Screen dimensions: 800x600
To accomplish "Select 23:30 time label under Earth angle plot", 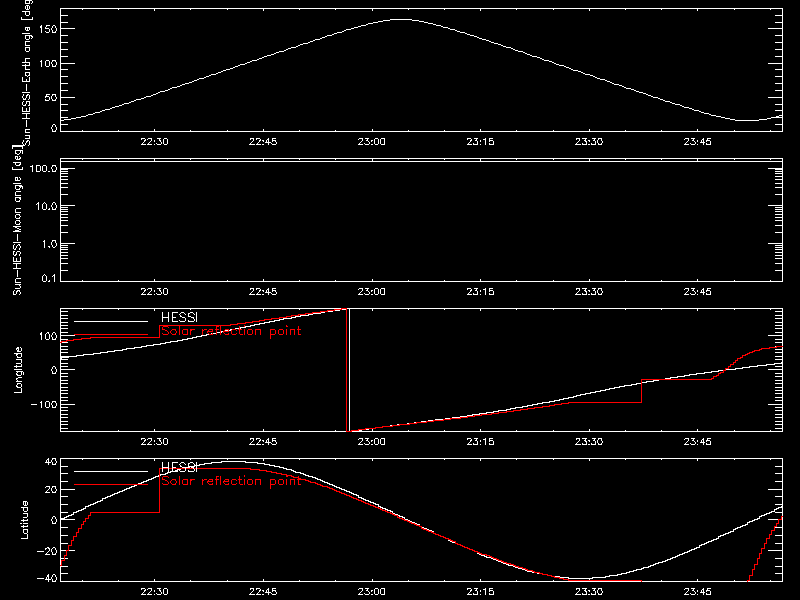I will click(589, 142).
